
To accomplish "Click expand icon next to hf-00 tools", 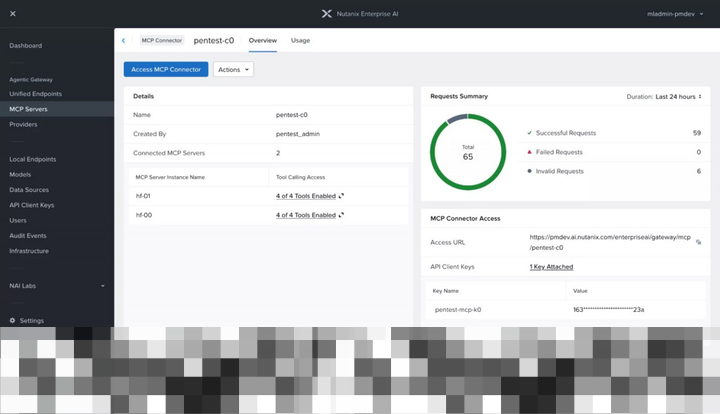I will [x=341, y=215].
